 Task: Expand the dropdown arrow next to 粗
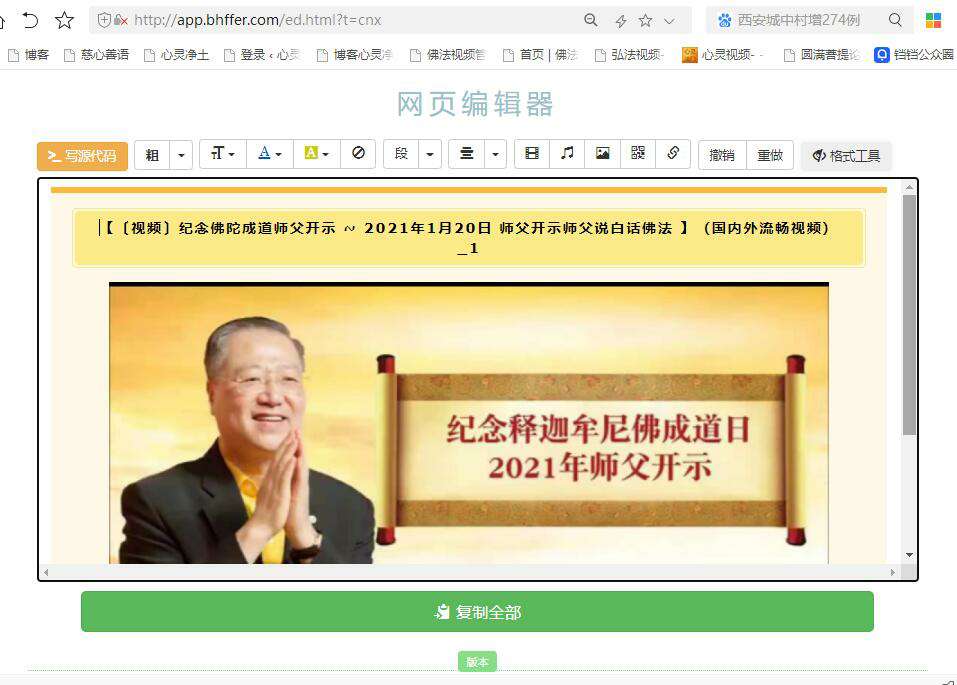(x=181, y=155)
